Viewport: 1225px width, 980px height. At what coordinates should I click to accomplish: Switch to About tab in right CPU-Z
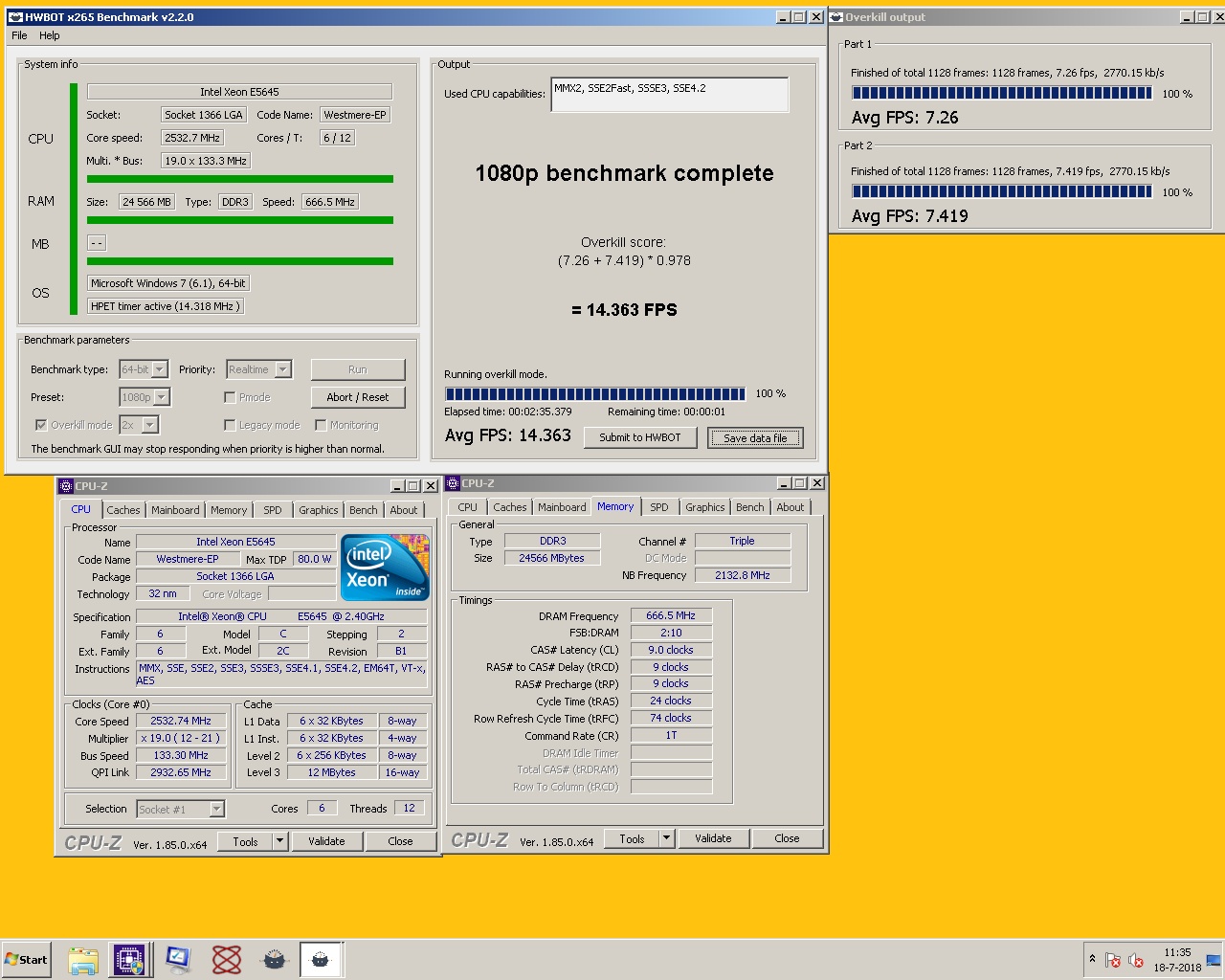coord(791,507)
